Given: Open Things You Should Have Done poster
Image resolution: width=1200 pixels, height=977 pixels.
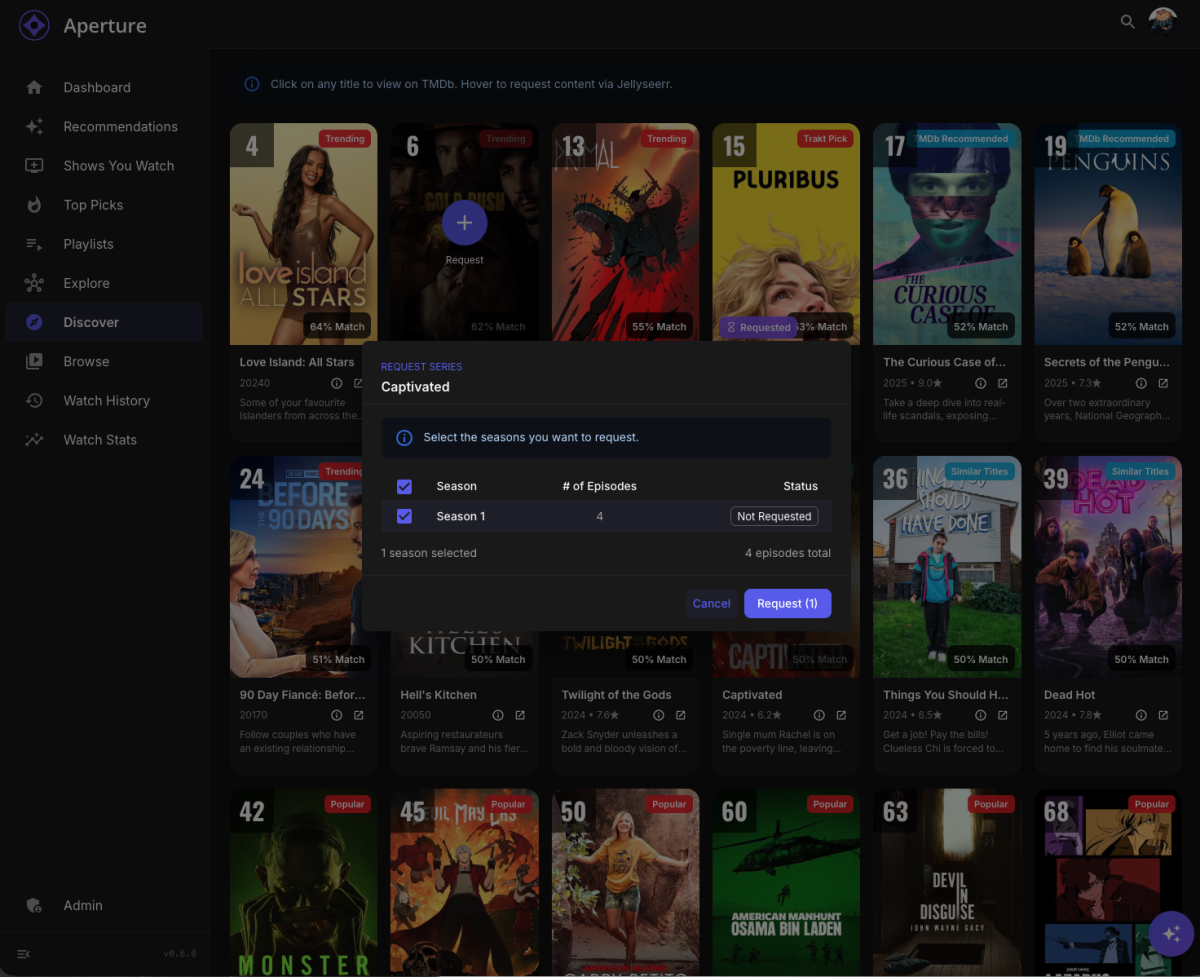Looking at the screenshot, I should click(947, 567).
